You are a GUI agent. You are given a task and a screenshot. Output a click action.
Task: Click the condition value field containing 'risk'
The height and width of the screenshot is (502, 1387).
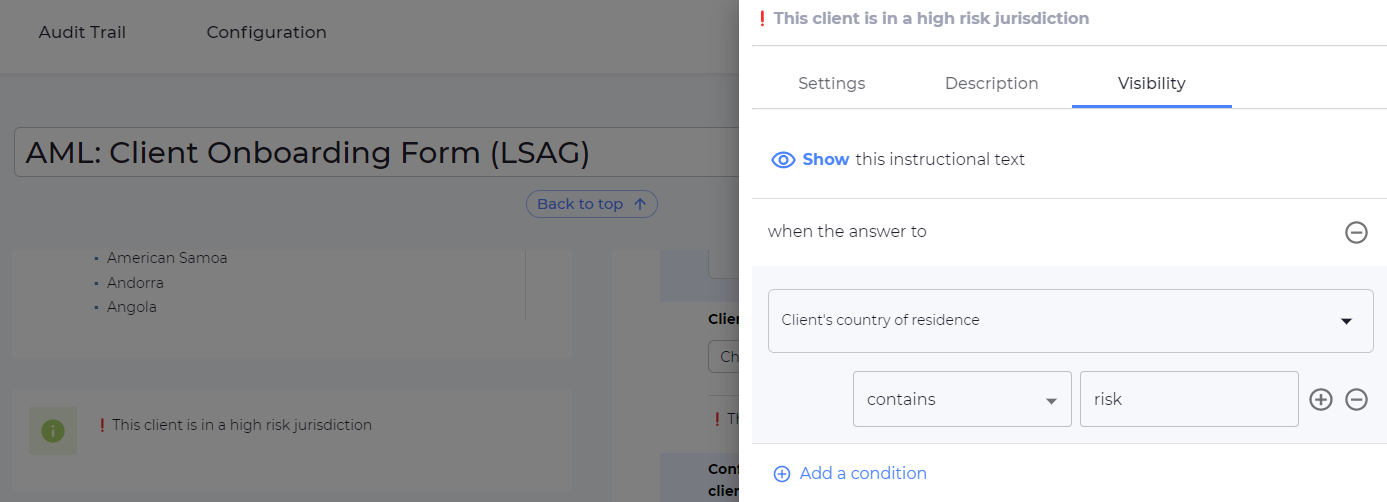[x=1188, y=399]
